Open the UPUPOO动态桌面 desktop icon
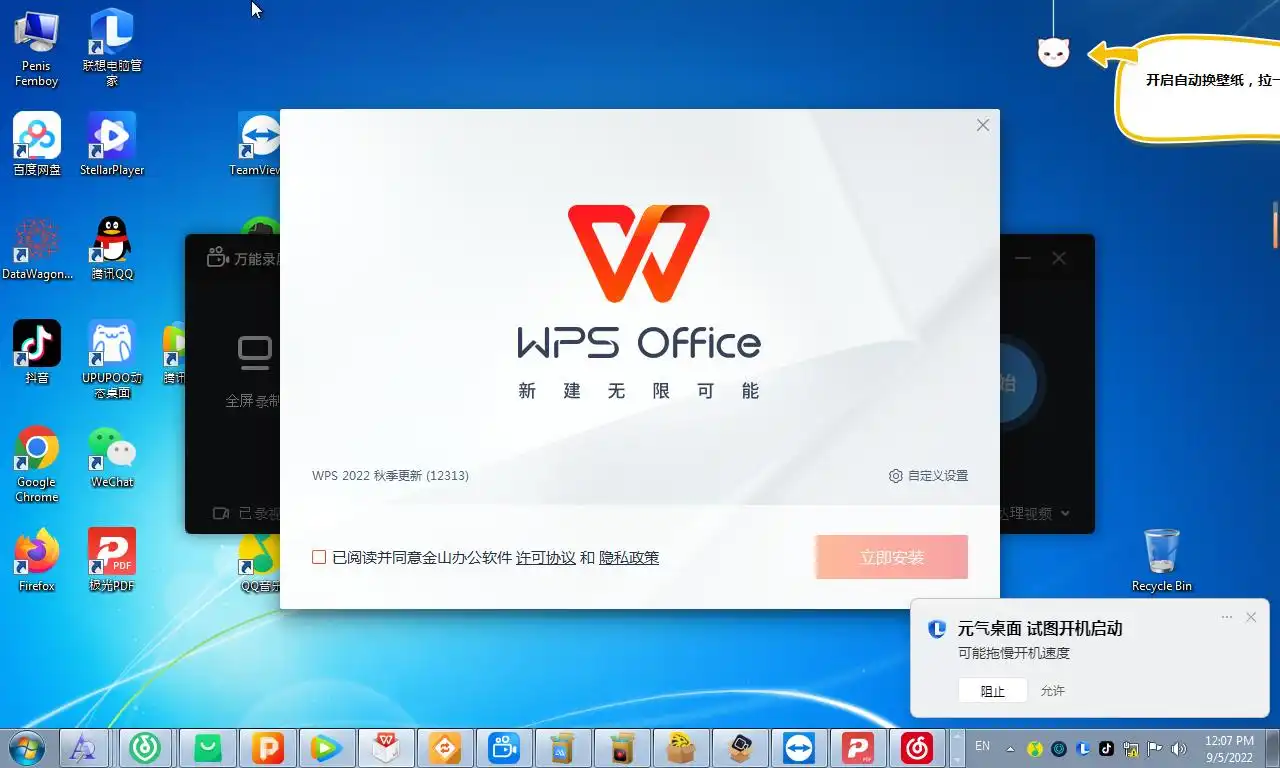 [112, 359]
